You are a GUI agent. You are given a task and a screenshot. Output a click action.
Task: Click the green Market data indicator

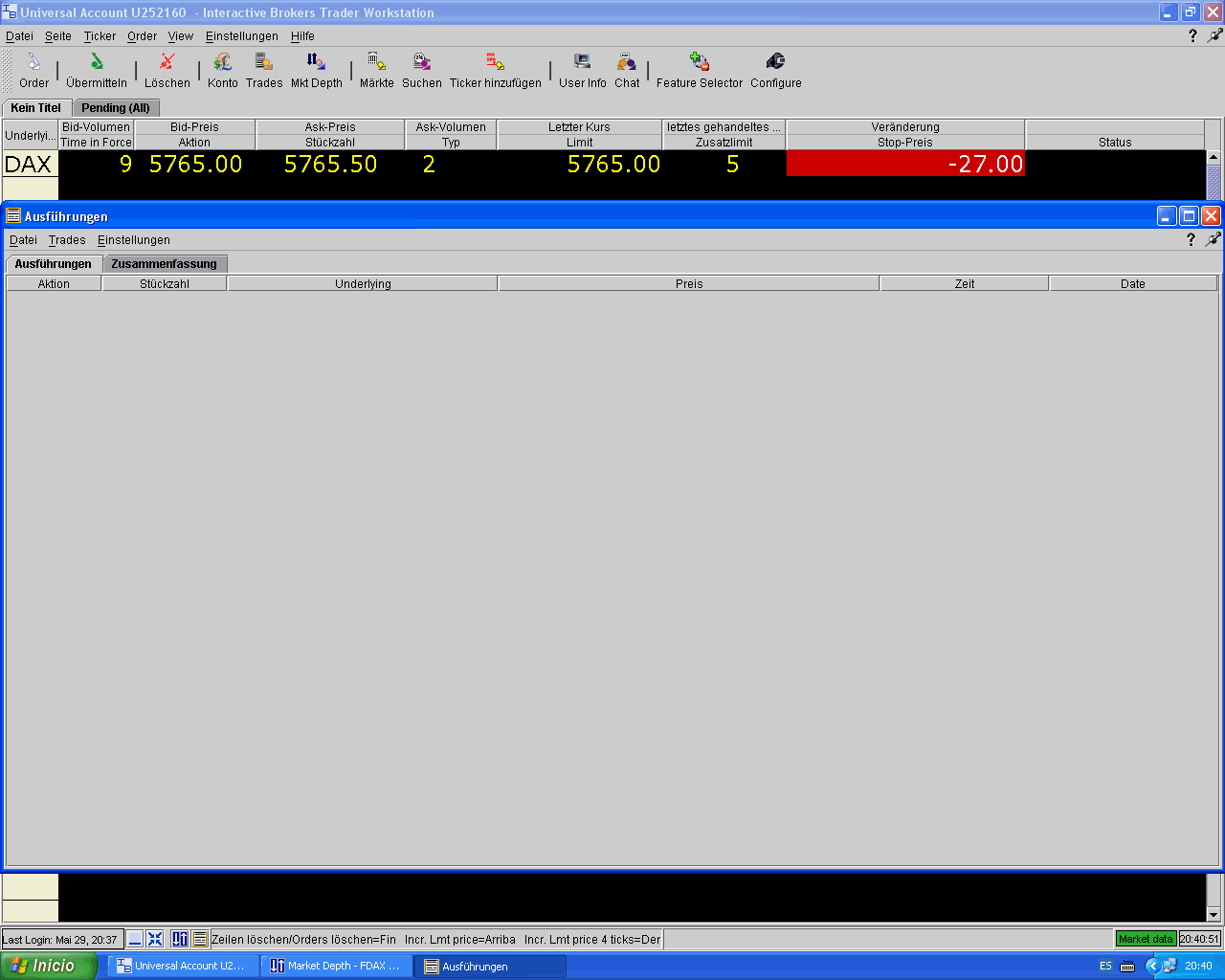(1147, 939)
